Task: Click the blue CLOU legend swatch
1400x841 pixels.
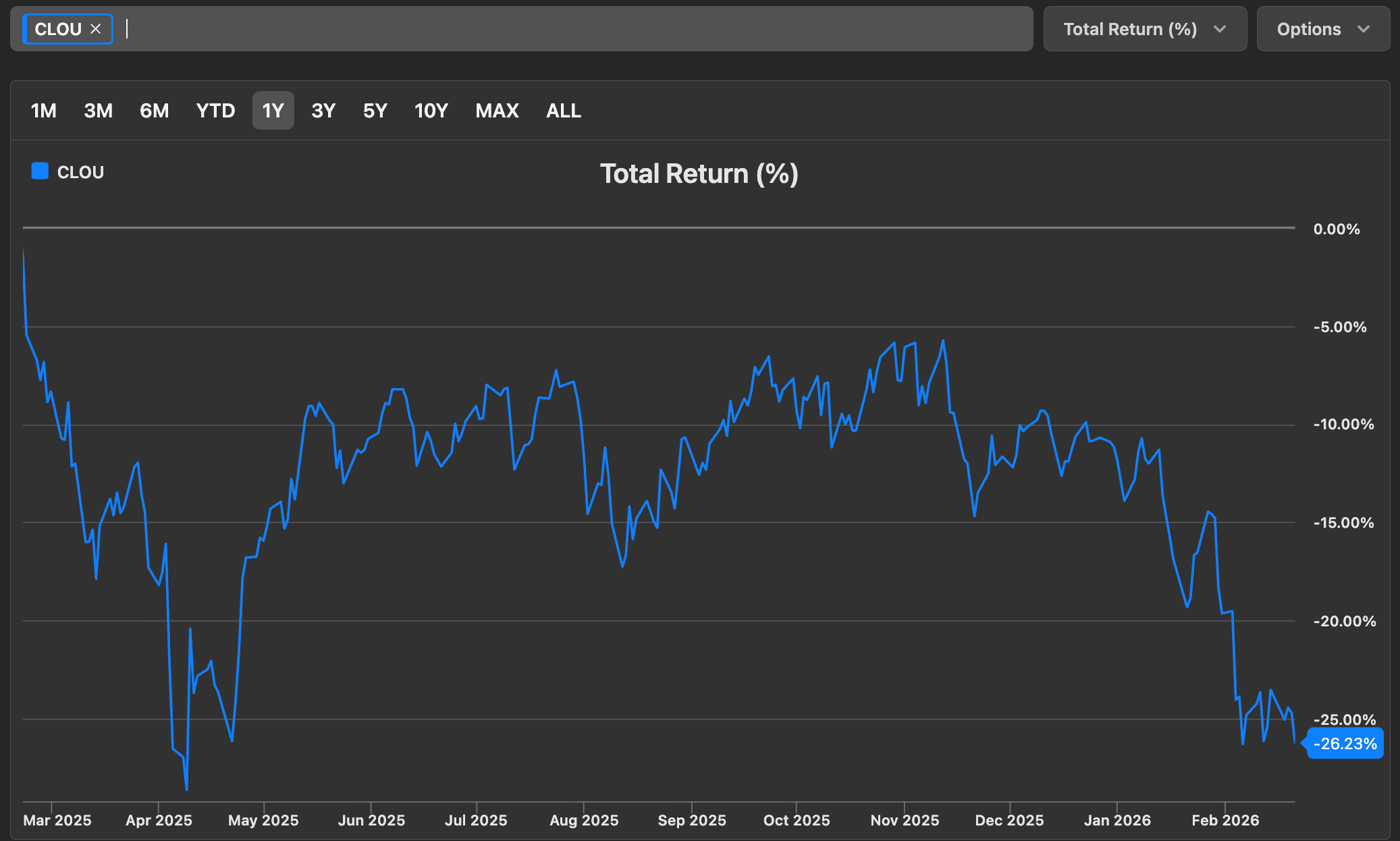Action: coord(40,171)
